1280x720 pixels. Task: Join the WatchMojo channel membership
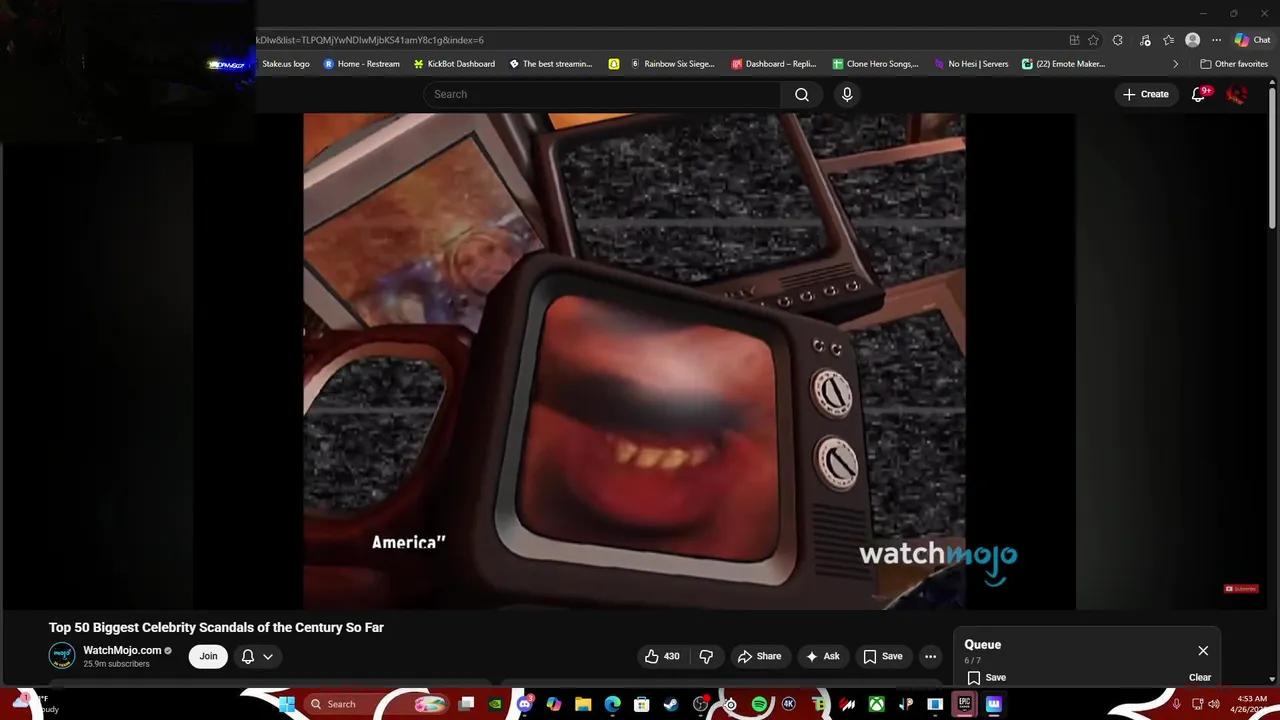coord(208,656)
